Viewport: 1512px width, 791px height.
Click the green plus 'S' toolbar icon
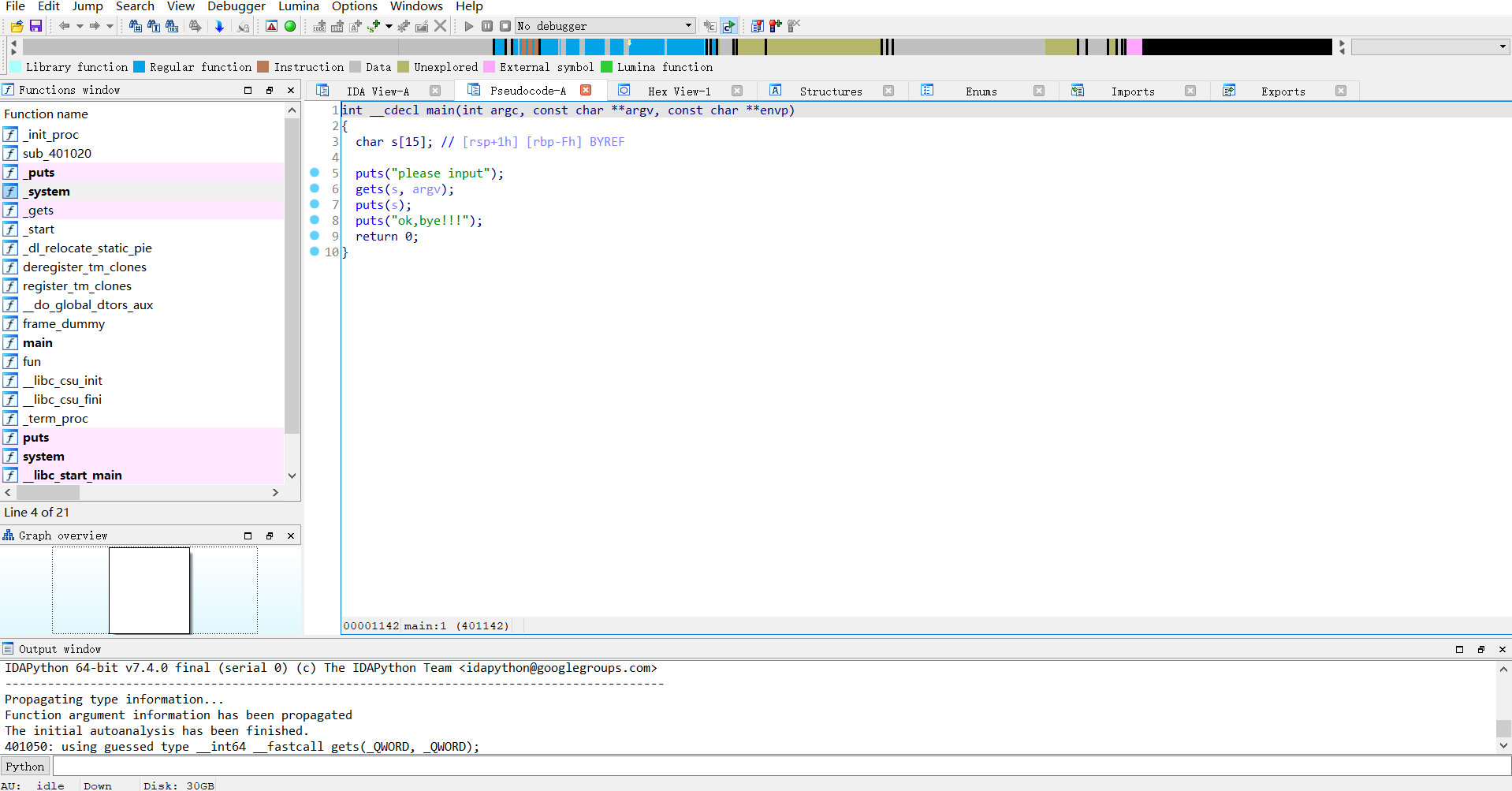(374, 26)
